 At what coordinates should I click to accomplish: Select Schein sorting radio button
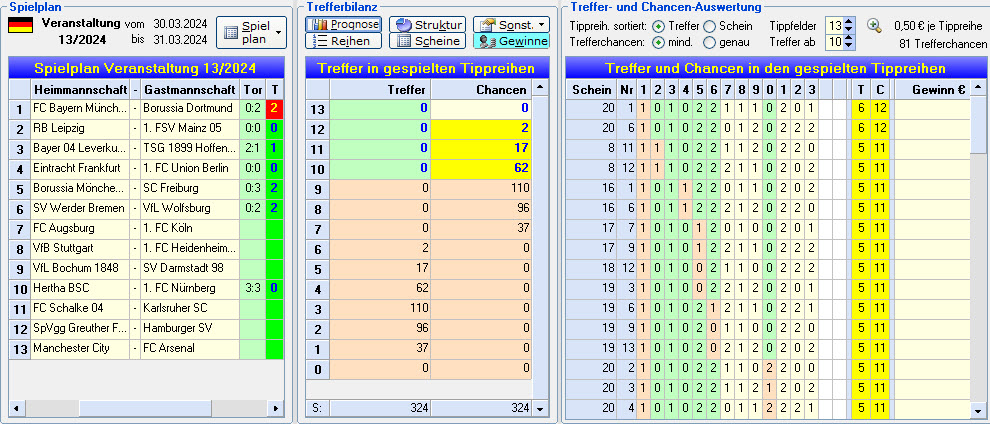click(710, 26)
